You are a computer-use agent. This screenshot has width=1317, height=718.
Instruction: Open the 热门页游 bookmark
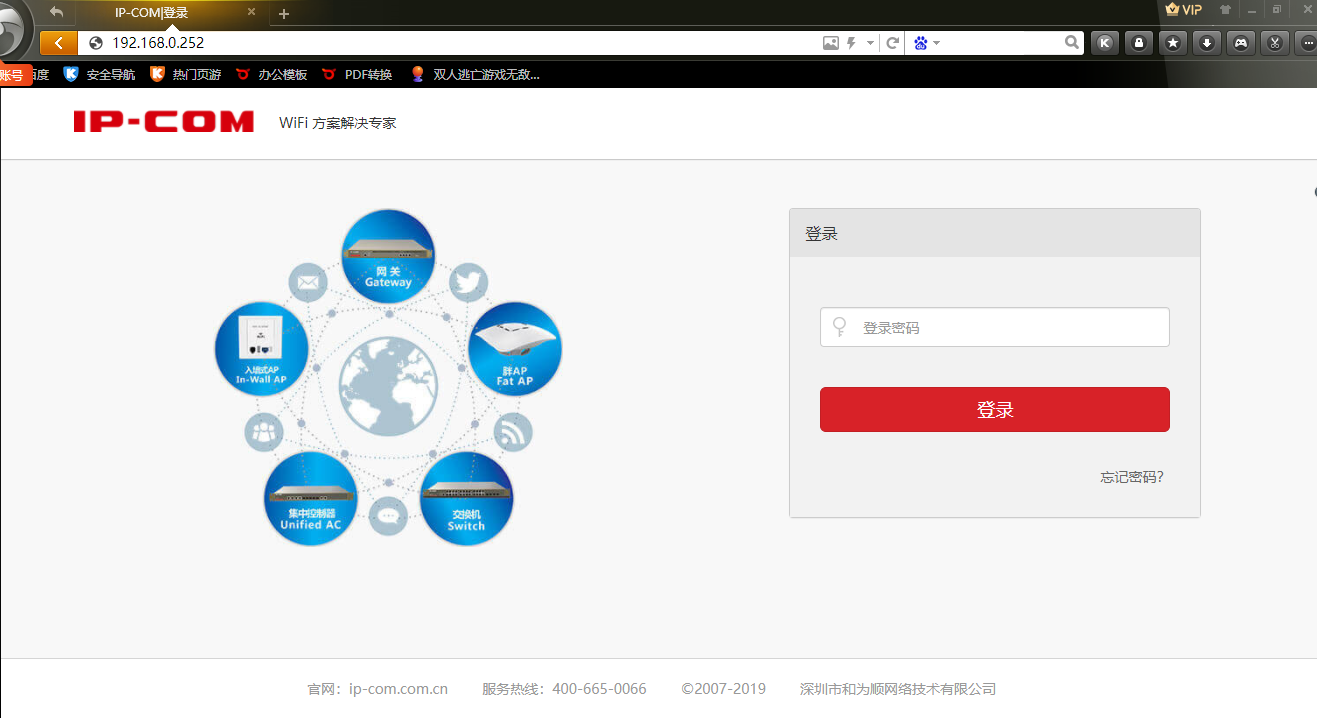click(186, 74)
